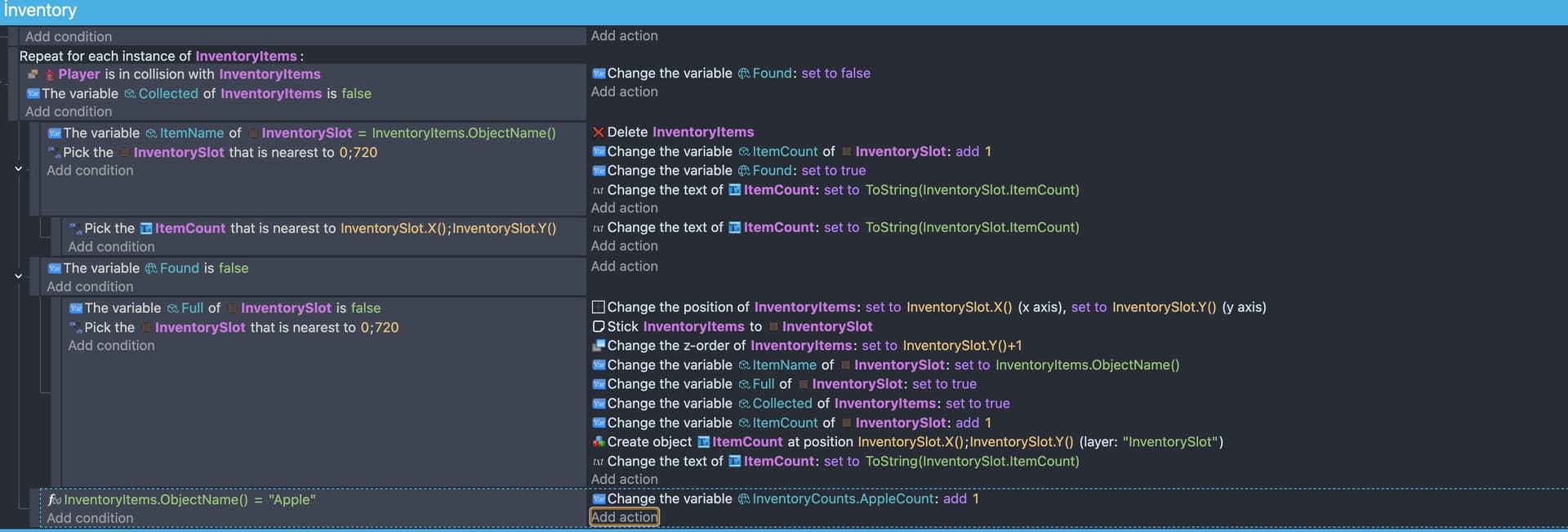Click the pick-nearest icon of ItemCount condition
The width and height of the screenshot is (1568, 532).
click(75, 229)
